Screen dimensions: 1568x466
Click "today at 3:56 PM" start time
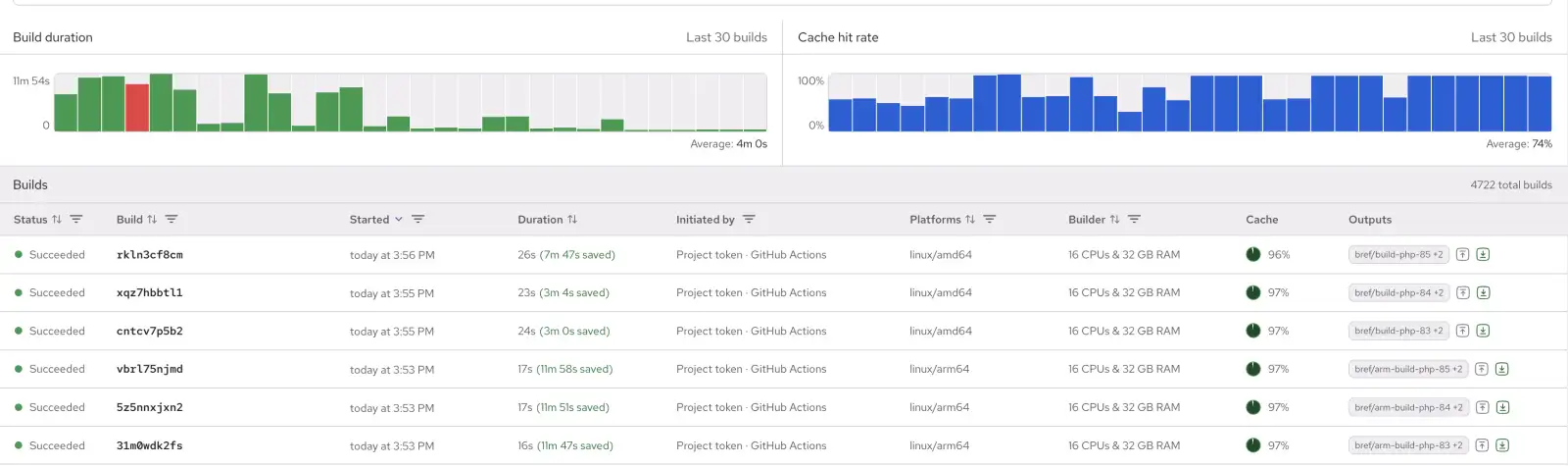(x=392, y=255)
